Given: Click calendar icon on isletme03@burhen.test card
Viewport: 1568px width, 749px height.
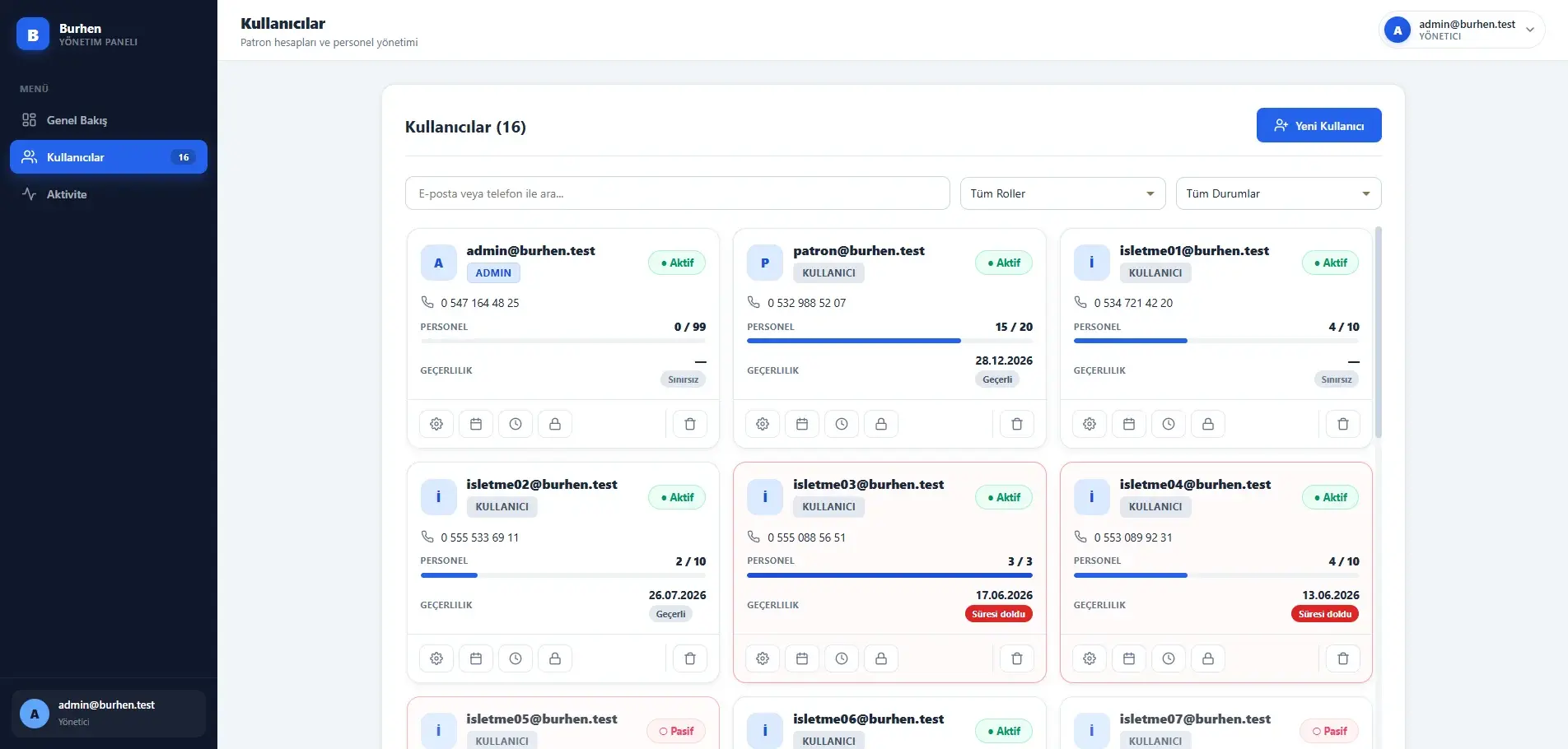Looking at the screenshot, I should [802, 658].
